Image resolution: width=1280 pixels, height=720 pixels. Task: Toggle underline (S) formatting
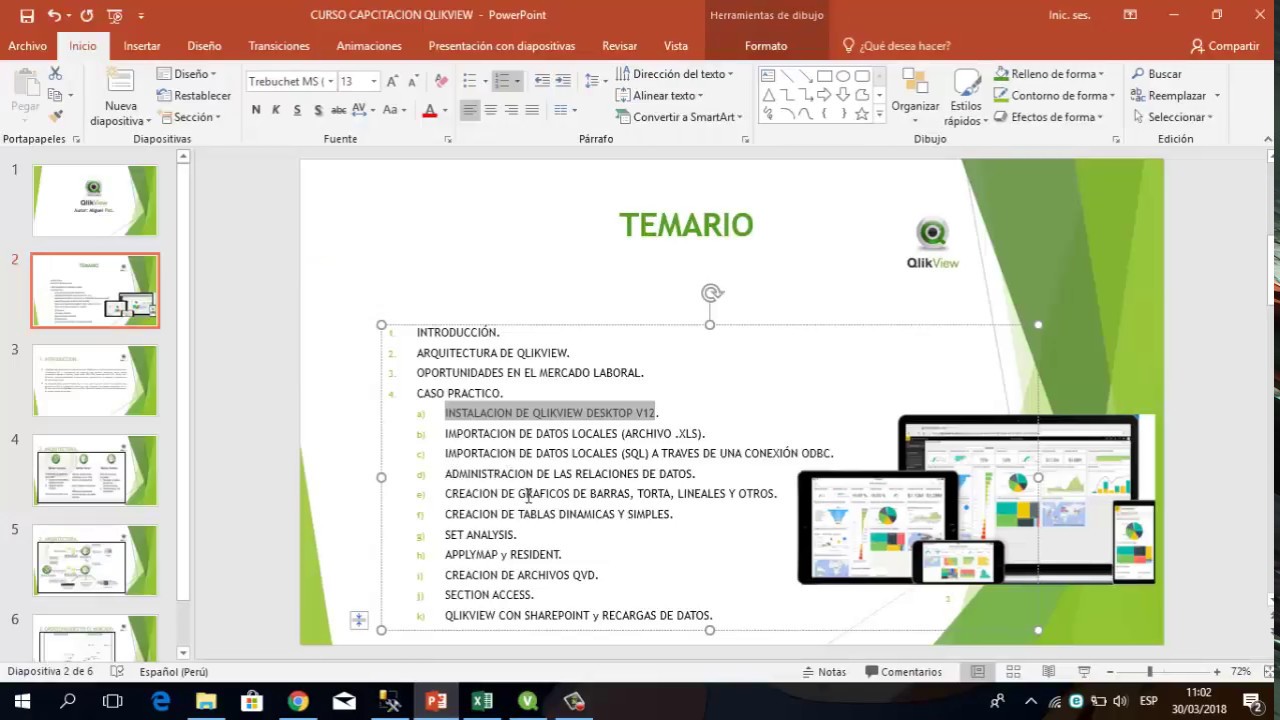coord(297,110)
